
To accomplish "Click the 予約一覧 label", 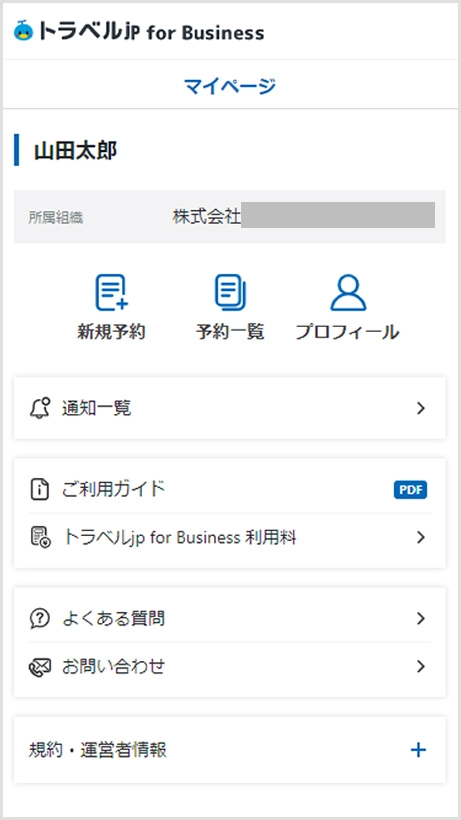I will pos(230,332).
